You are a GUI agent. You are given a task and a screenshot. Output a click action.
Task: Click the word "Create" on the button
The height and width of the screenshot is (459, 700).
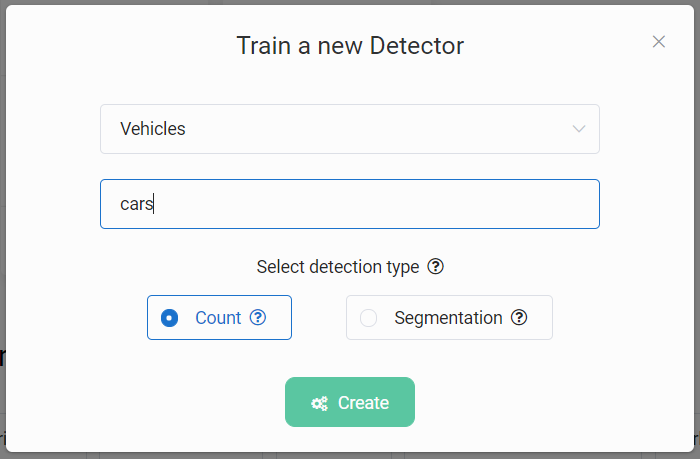coord(363,403)
